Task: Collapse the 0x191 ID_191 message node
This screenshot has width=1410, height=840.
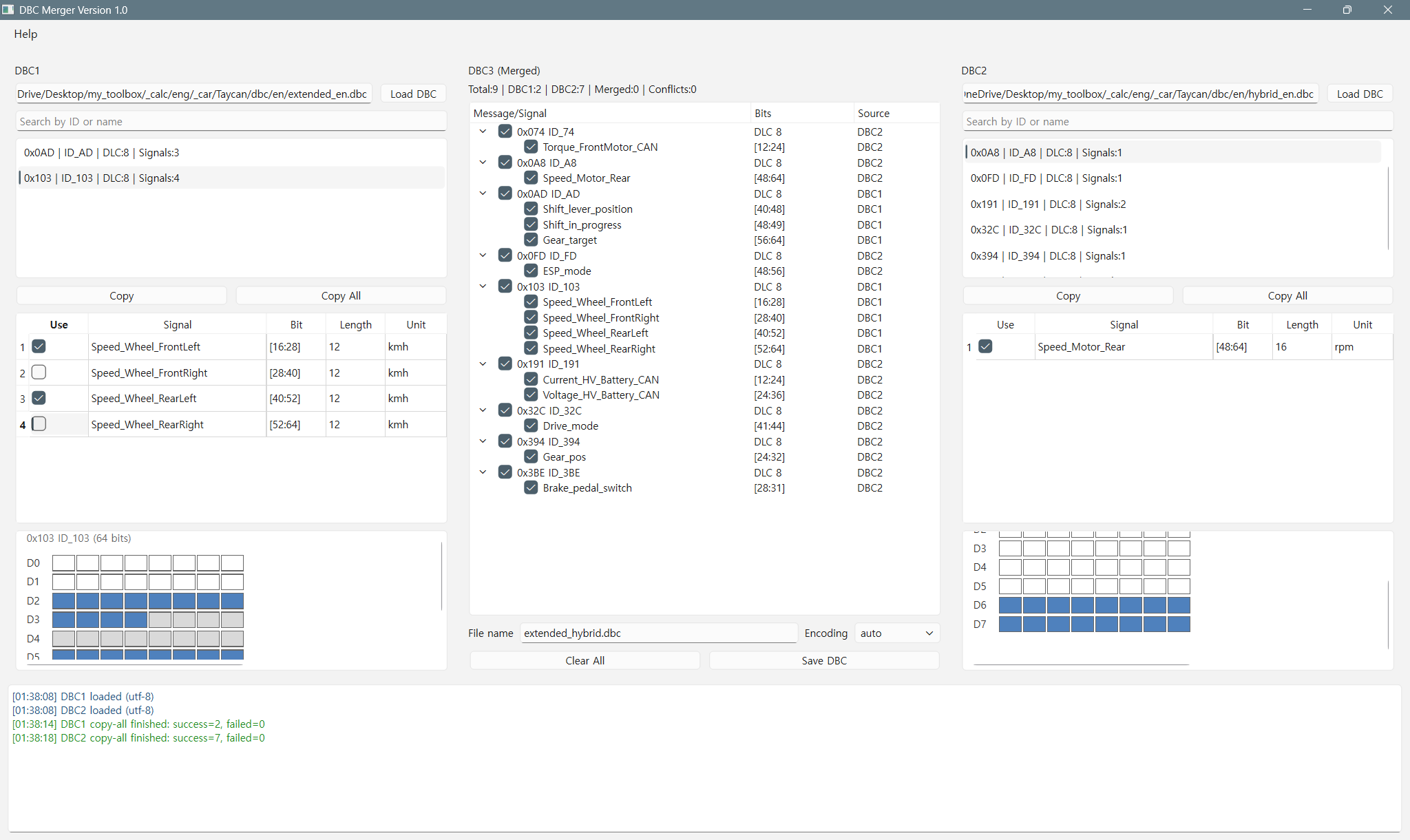Action: (483, 364)
